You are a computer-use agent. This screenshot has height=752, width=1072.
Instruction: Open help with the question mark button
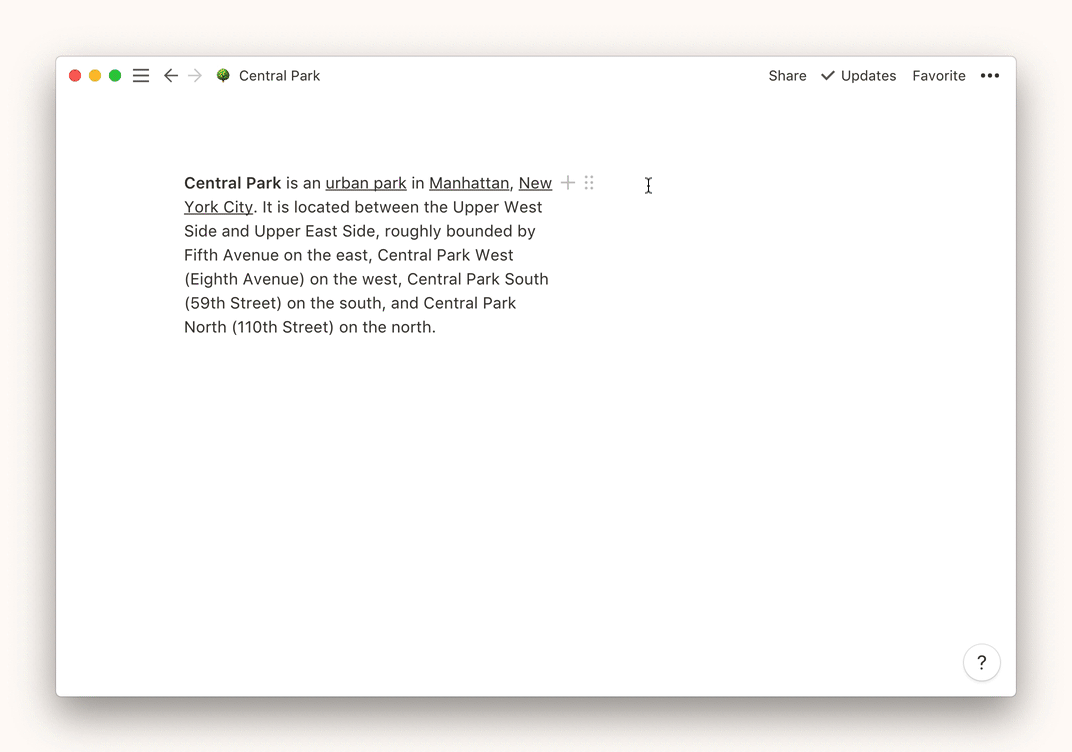(981, 662)
